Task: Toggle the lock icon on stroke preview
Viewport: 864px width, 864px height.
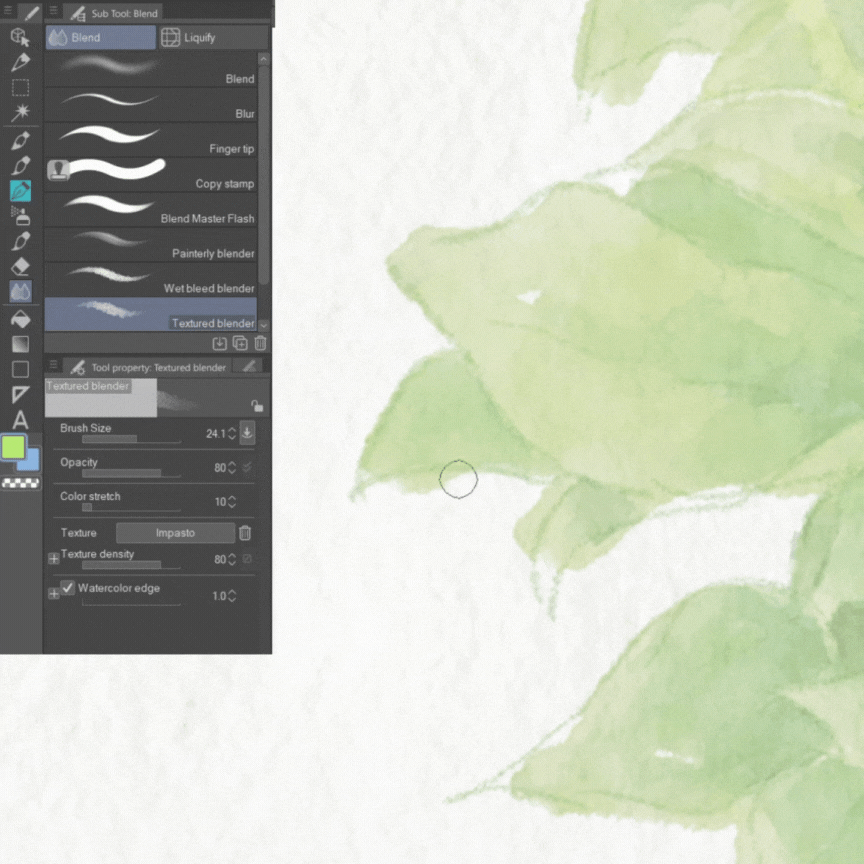Action: (x=257, y=406)
